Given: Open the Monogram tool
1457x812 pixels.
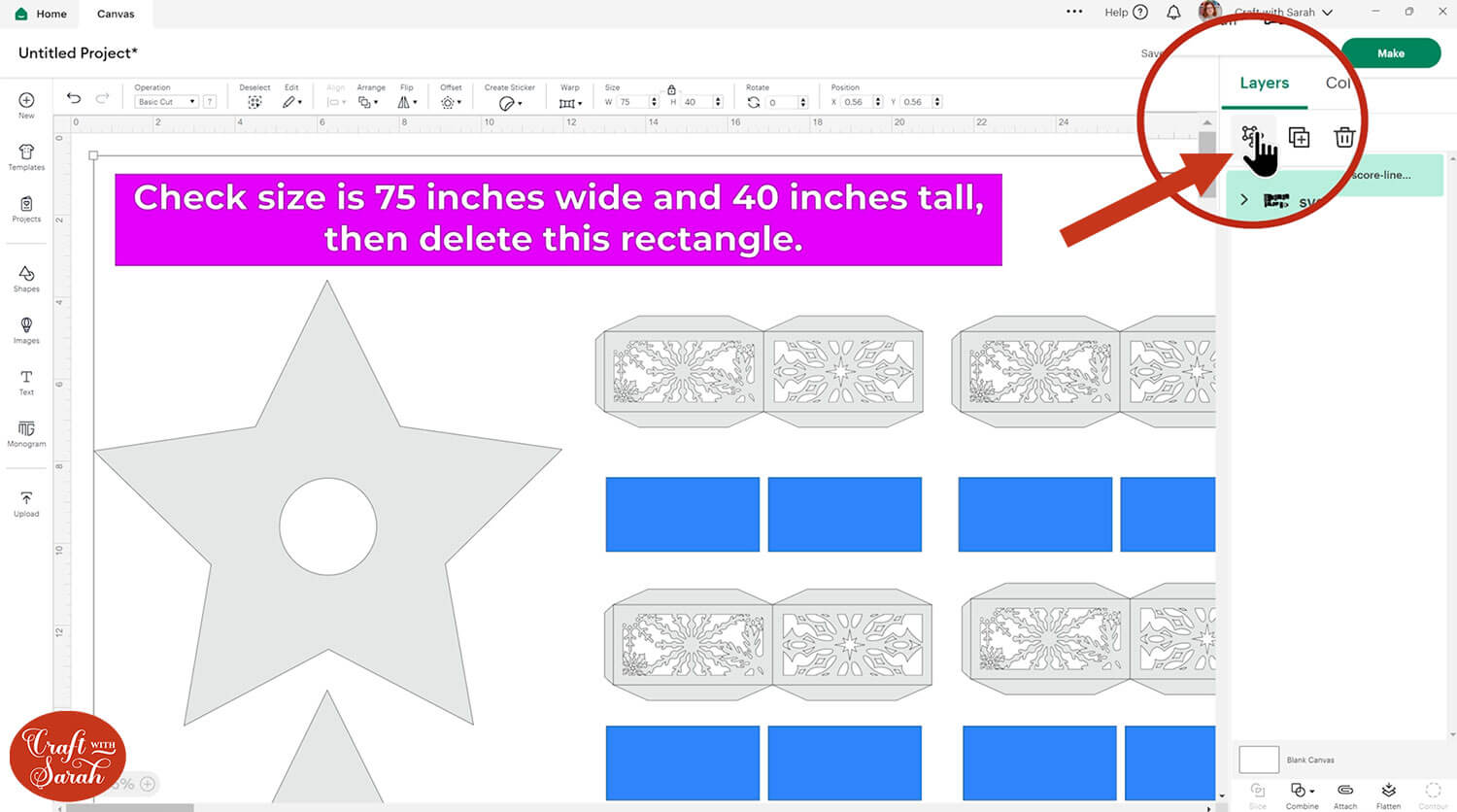Looking at the screenshot, I should point(26,433).
